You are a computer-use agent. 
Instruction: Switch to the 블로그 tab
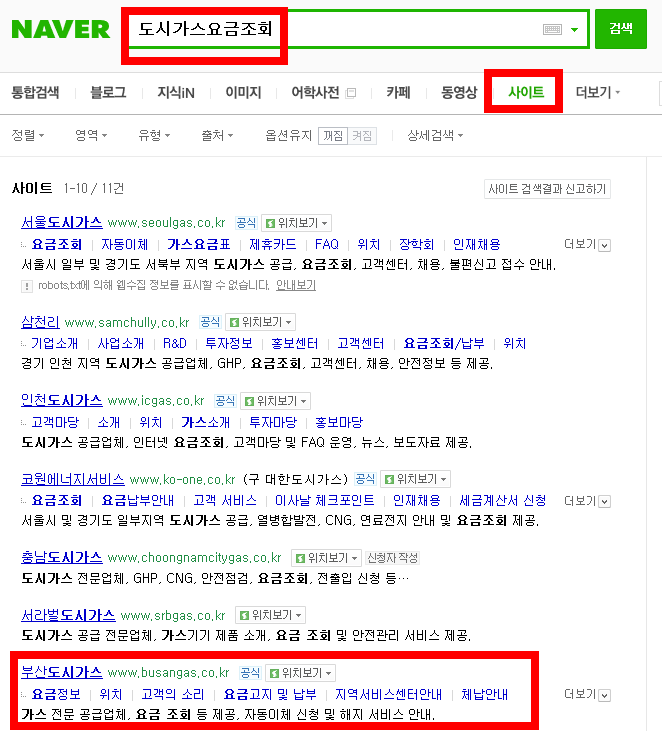pos(108,92)
